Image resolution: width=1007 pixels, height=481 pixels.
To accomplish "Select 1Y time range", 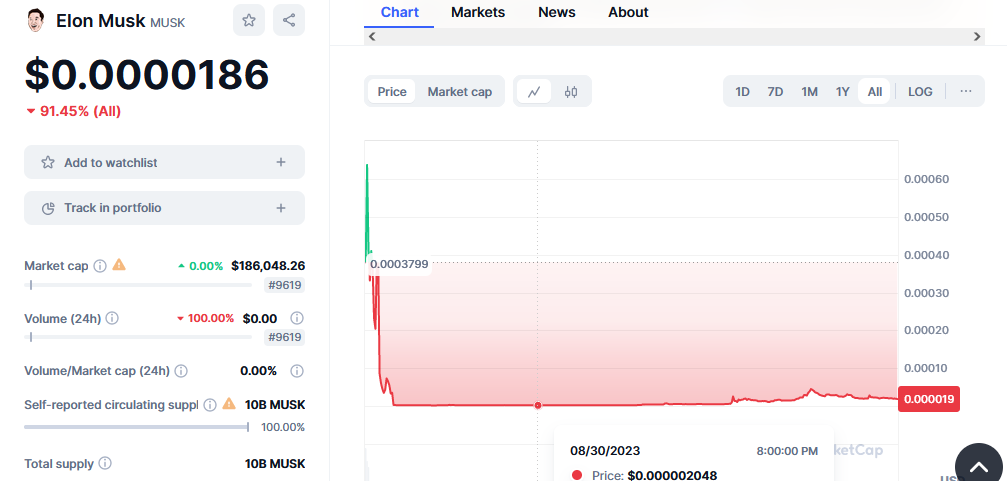I will (x=843, y=92).
